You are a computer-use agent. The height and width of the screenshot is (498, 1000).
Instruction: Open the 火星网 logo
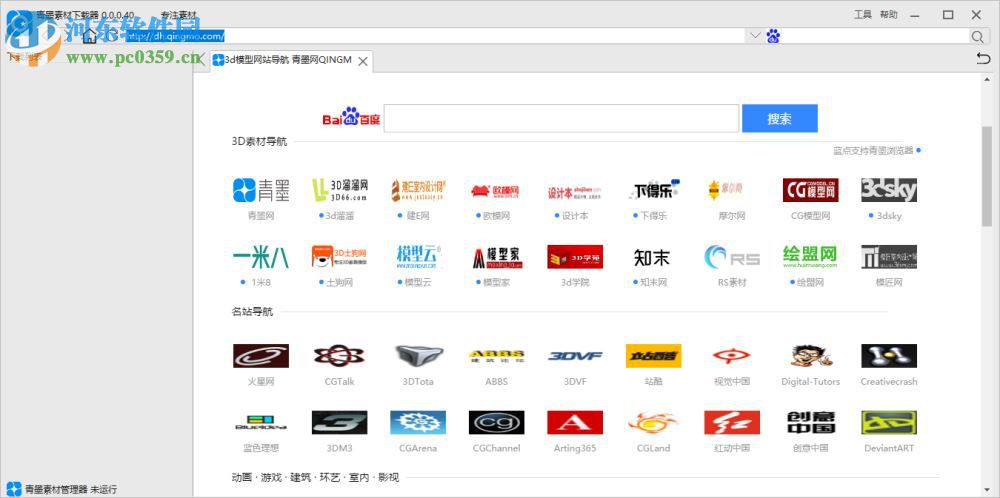[x=261, y=356]
